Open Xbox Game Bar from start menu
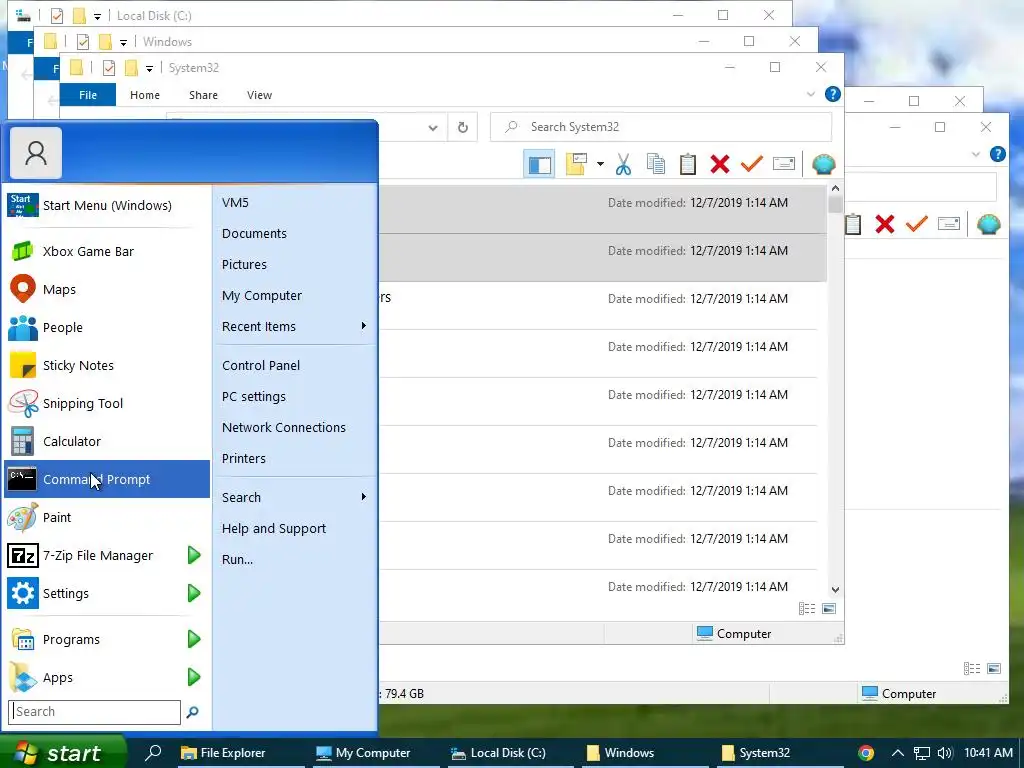This screenshot has width=1024, height=768. pos(106,251)
